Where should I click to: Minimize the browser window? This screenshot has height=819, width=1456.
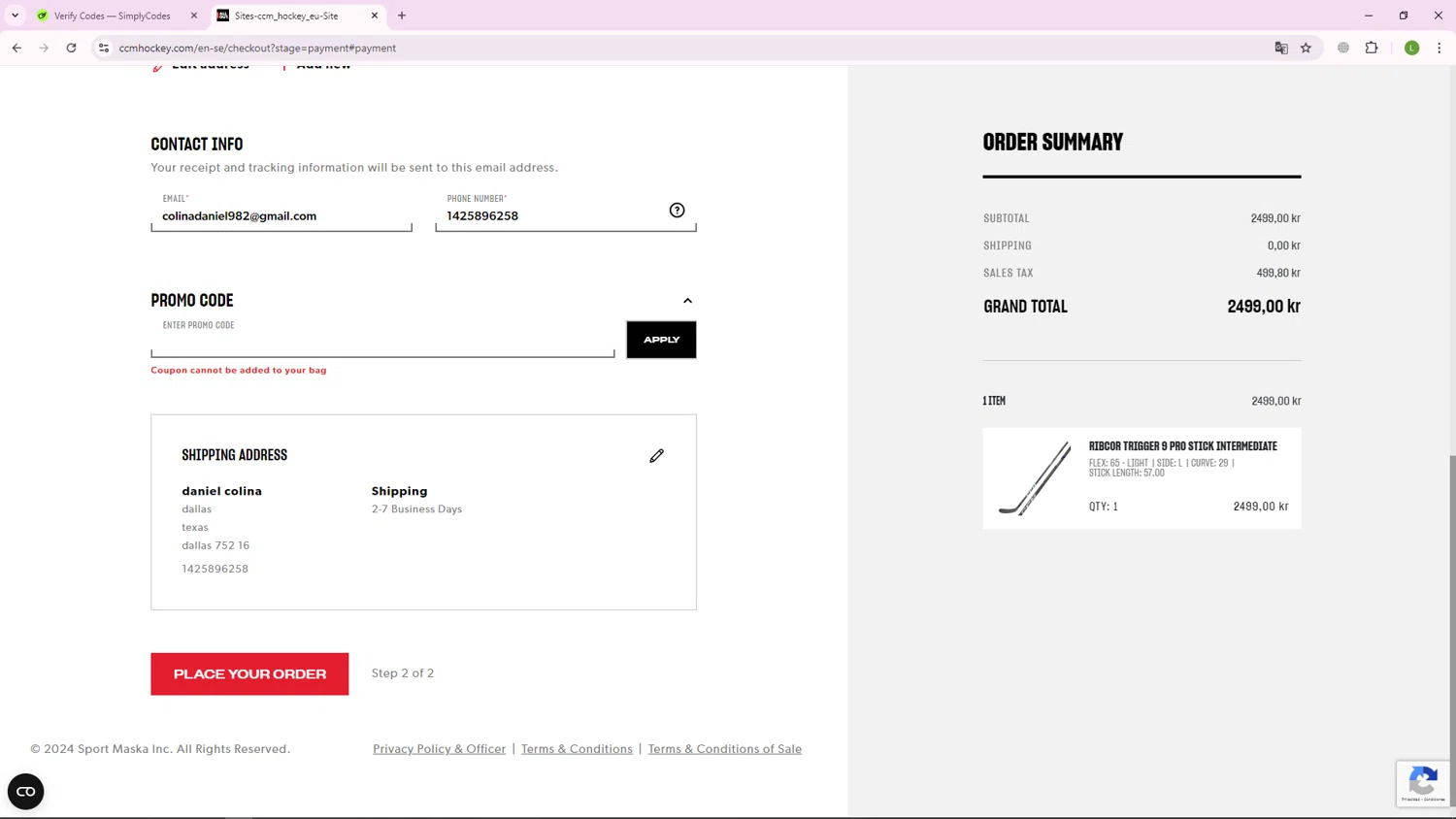click(x=1369, y=16)
